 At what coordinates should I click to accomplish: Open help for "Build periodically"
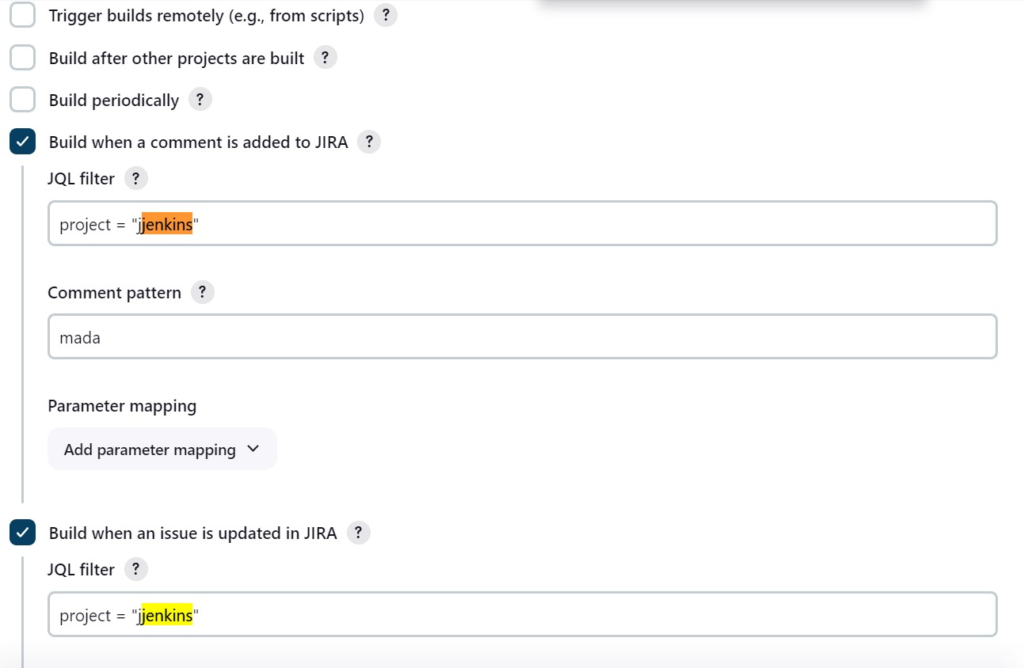point(199,99)
